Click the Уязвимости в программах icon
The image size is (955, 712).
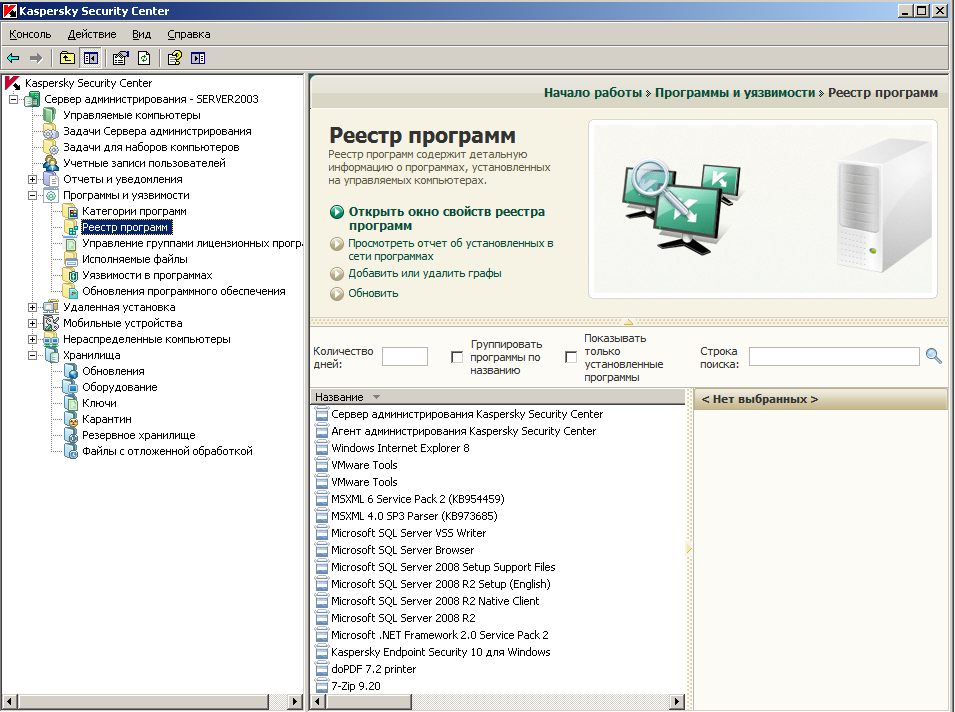(71, 275)
